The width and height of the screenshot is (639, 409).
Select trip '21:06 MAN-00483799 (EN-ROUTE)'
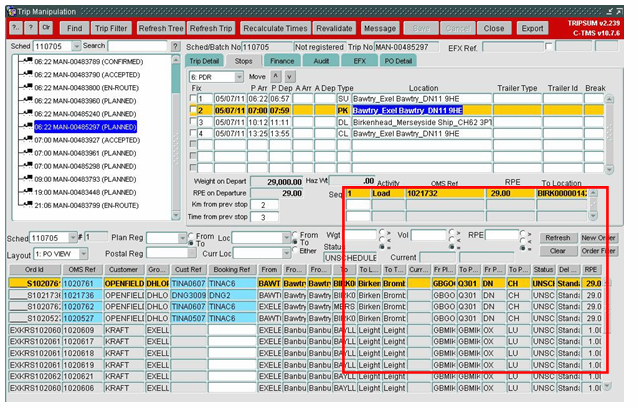(86, 205)
